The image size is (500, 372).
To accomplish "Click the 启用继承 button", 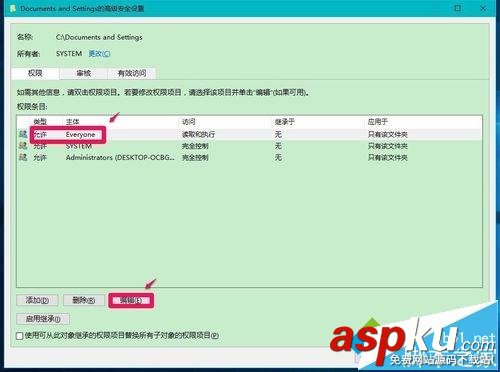I will [43, 319].
